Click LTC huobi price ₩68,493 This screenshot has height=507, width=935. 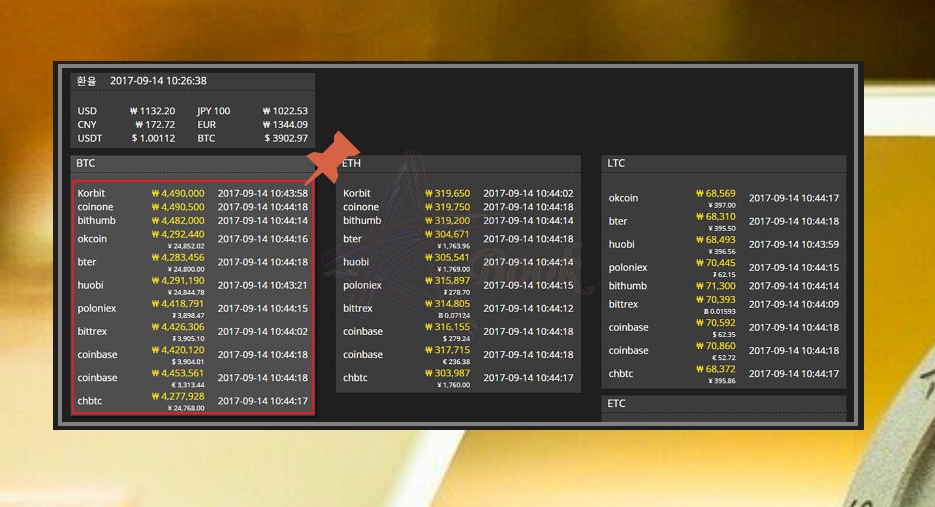click(x=716, y=240)
